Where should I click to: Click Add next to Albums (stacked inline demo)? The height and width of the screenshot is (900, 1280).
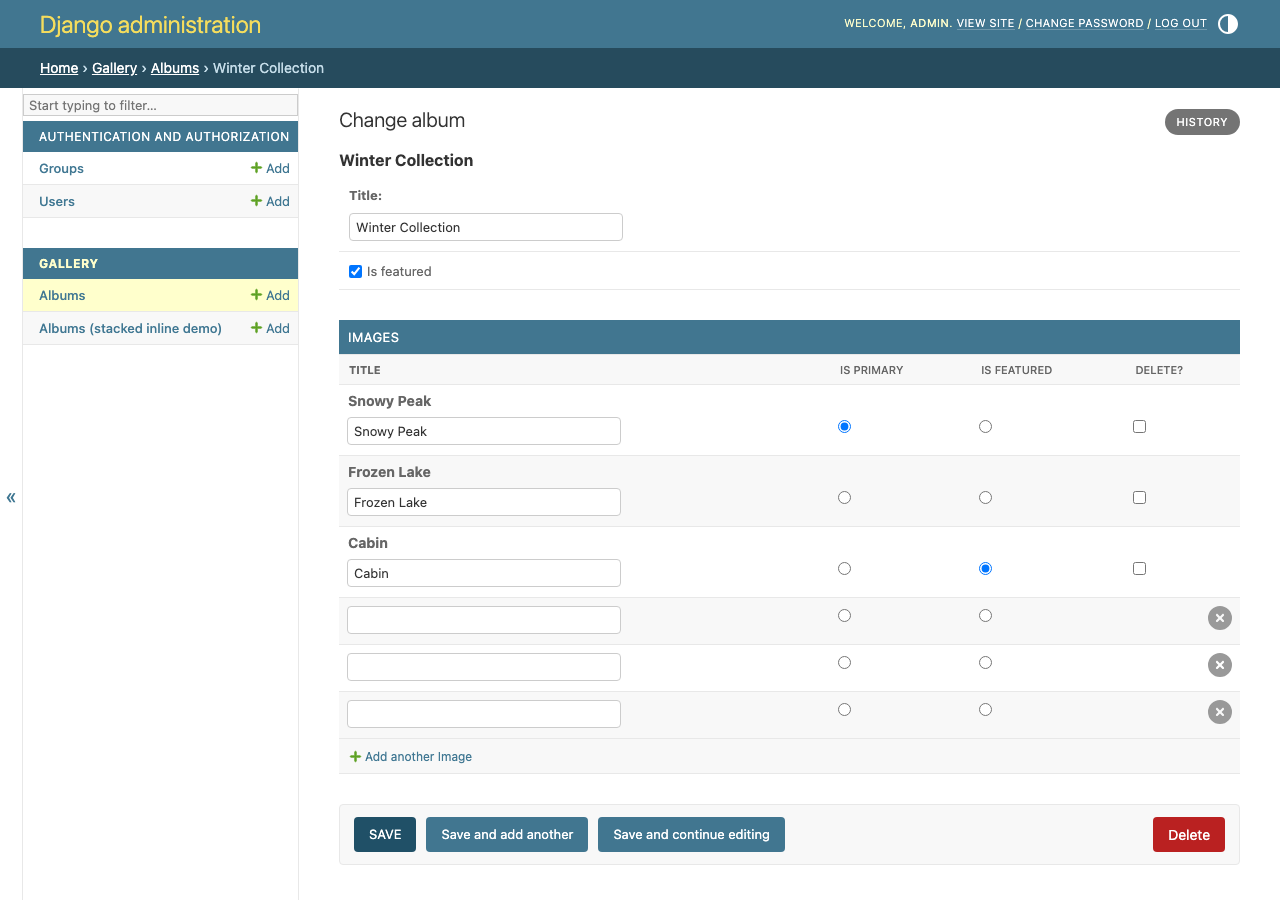[x=270, y=328]
